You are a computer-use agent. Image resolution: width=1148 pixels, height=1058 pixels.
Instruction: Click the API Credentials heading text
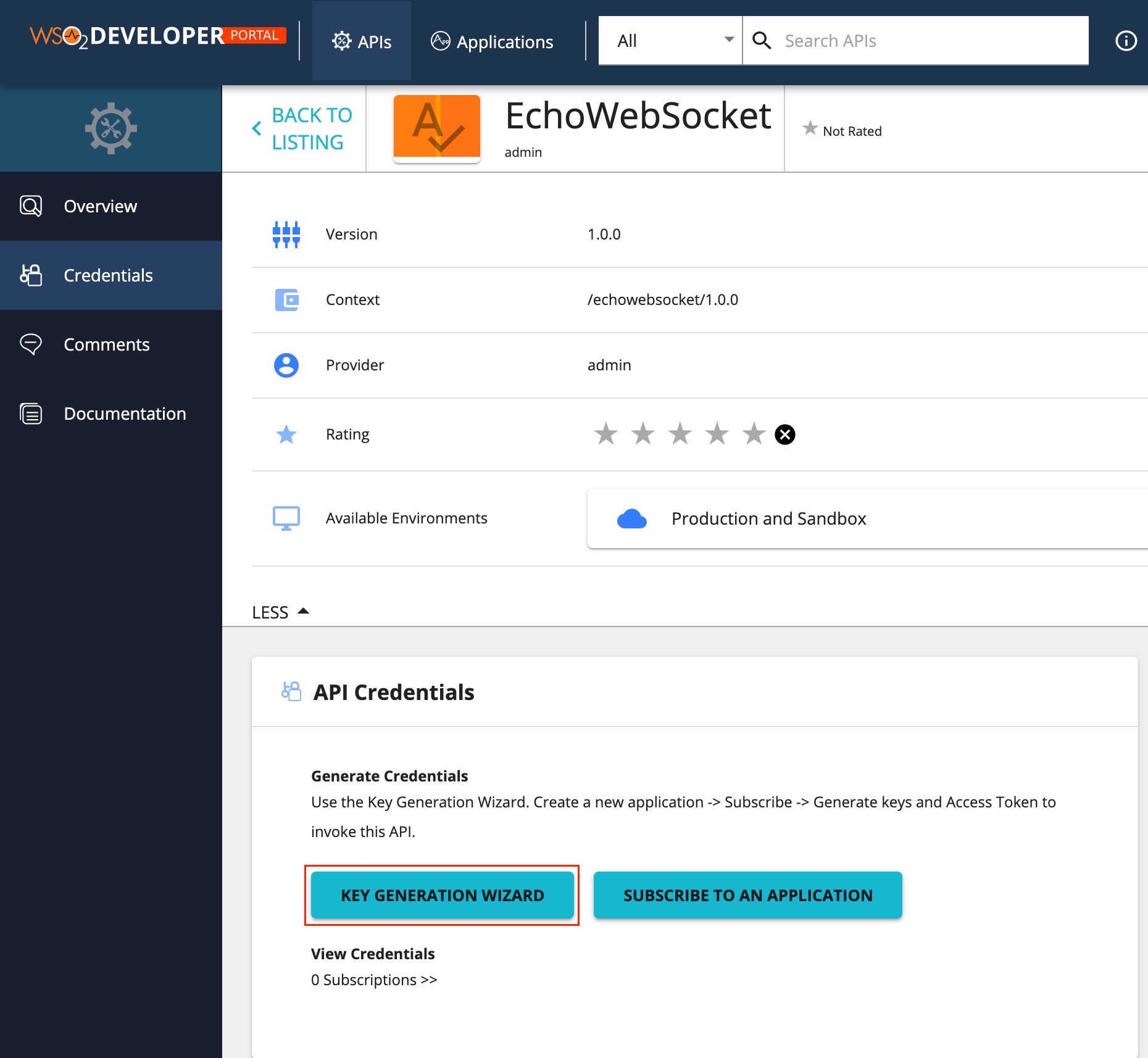pos(394,692)
